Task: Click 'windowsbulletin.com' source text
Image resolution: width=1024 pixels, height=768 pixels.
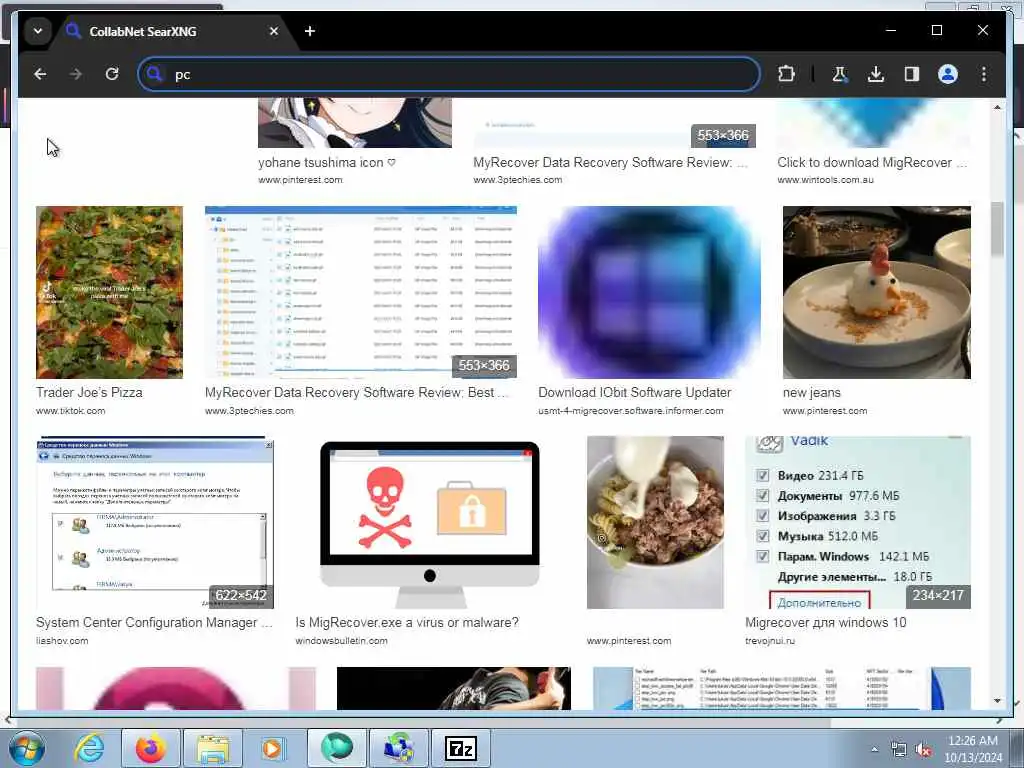Action: pos(341,641)
